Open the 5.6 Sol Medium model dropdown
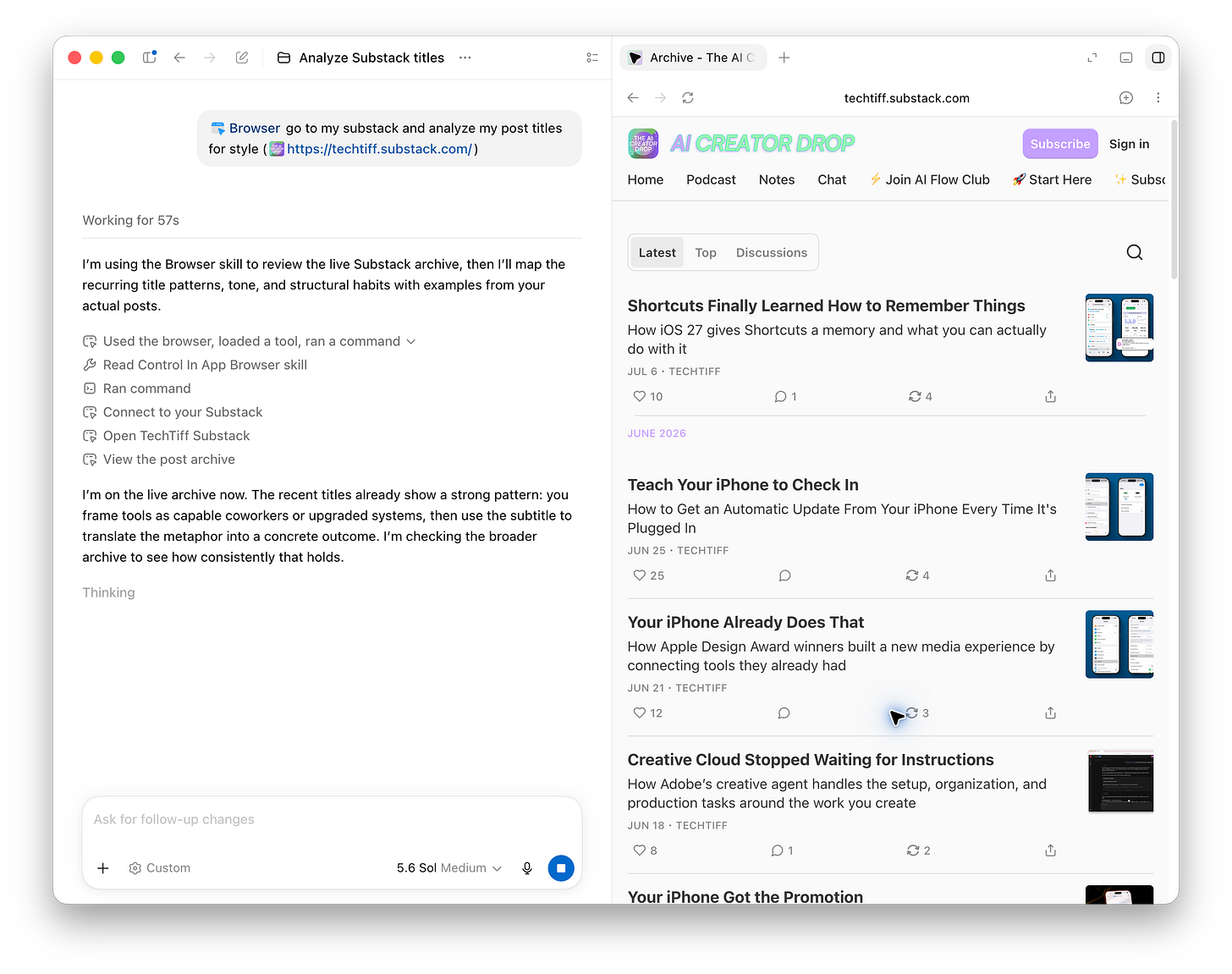Viewport: 1232px width, 974px height. click(x=449, y=868)
